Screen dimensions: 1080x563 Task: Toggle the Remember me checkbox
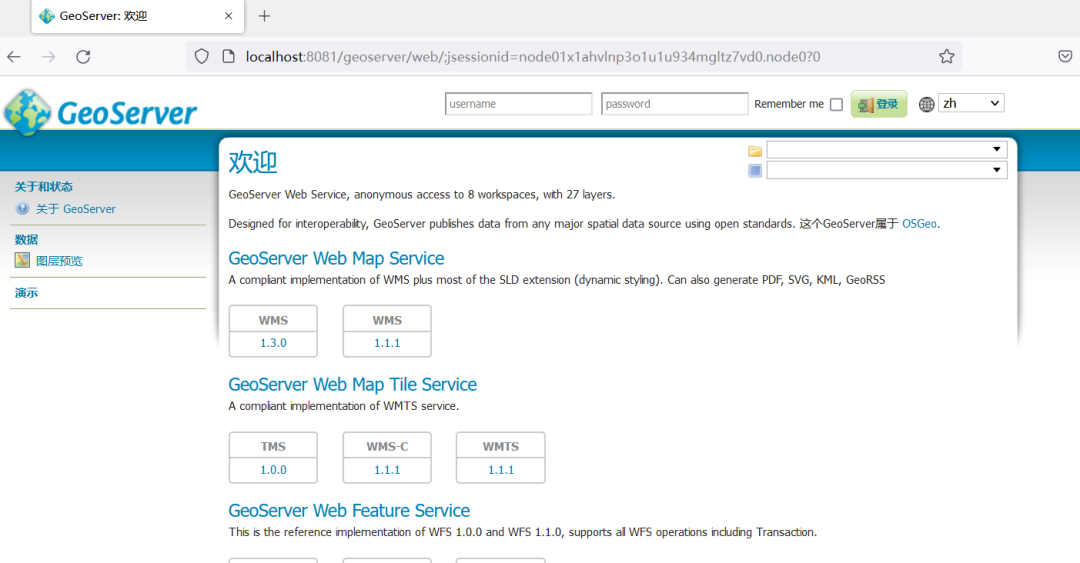(836, 104)
